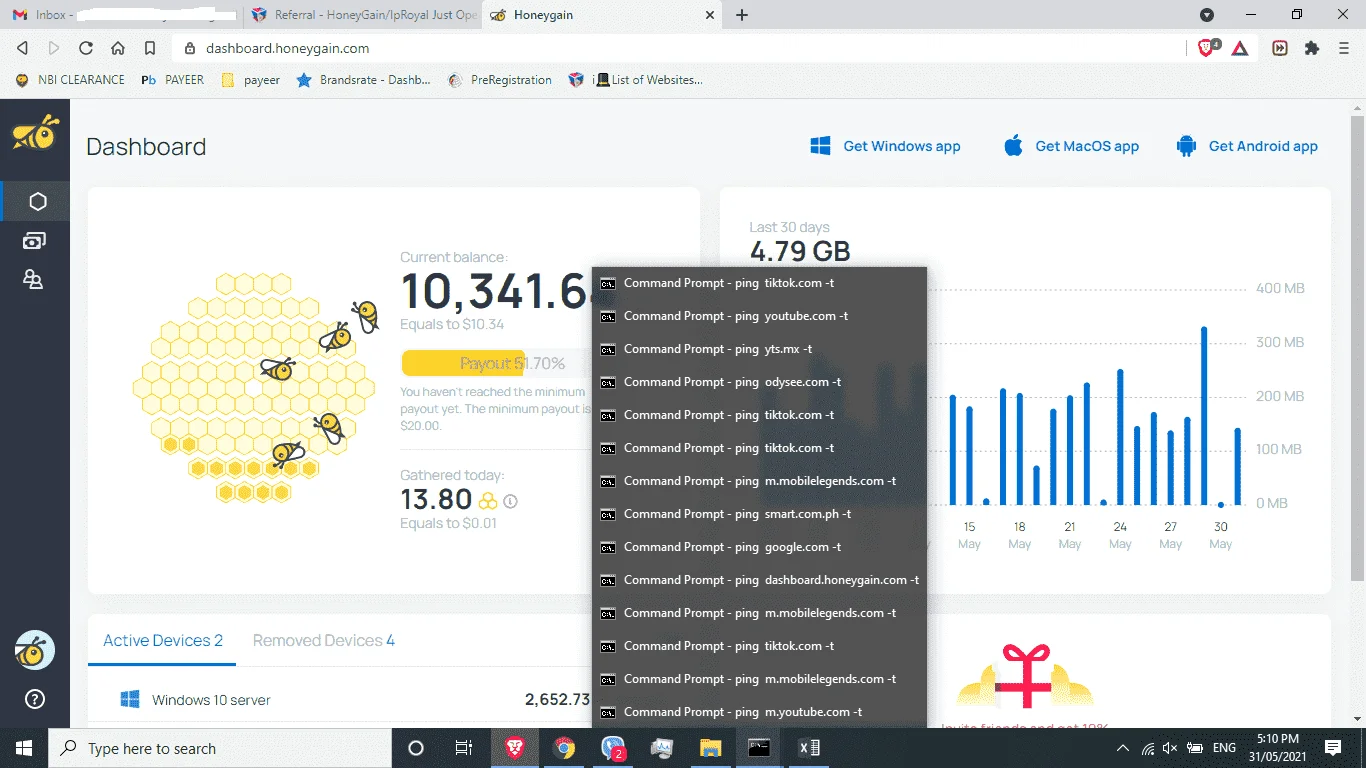1366x768 pixels.
Task: Switch to Removed Devices tab
Action: click(324, 640)
